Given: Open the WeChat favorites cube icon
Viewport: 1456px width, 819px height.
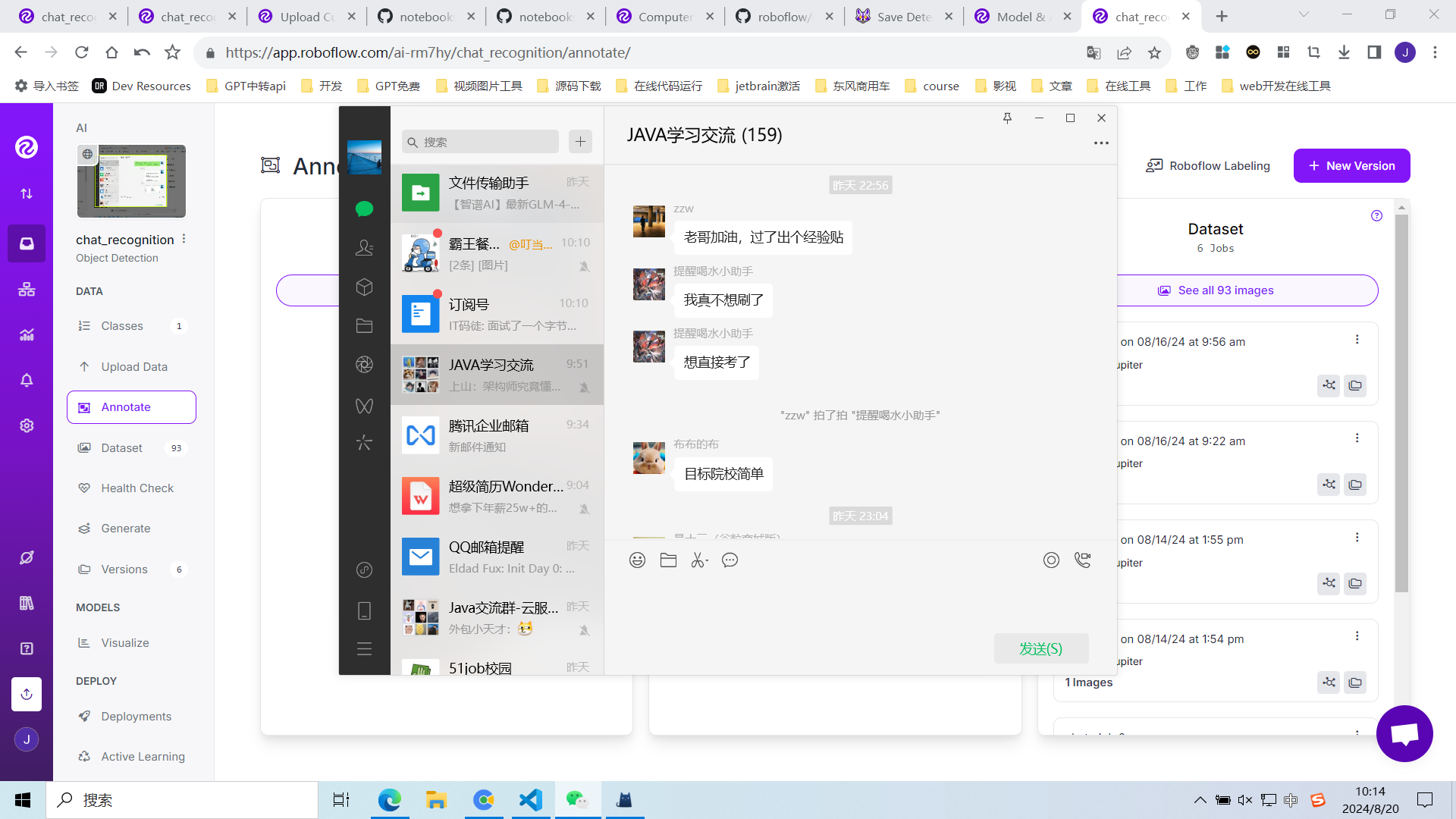Looking at the screenshot, I should [x=364, y=287].
